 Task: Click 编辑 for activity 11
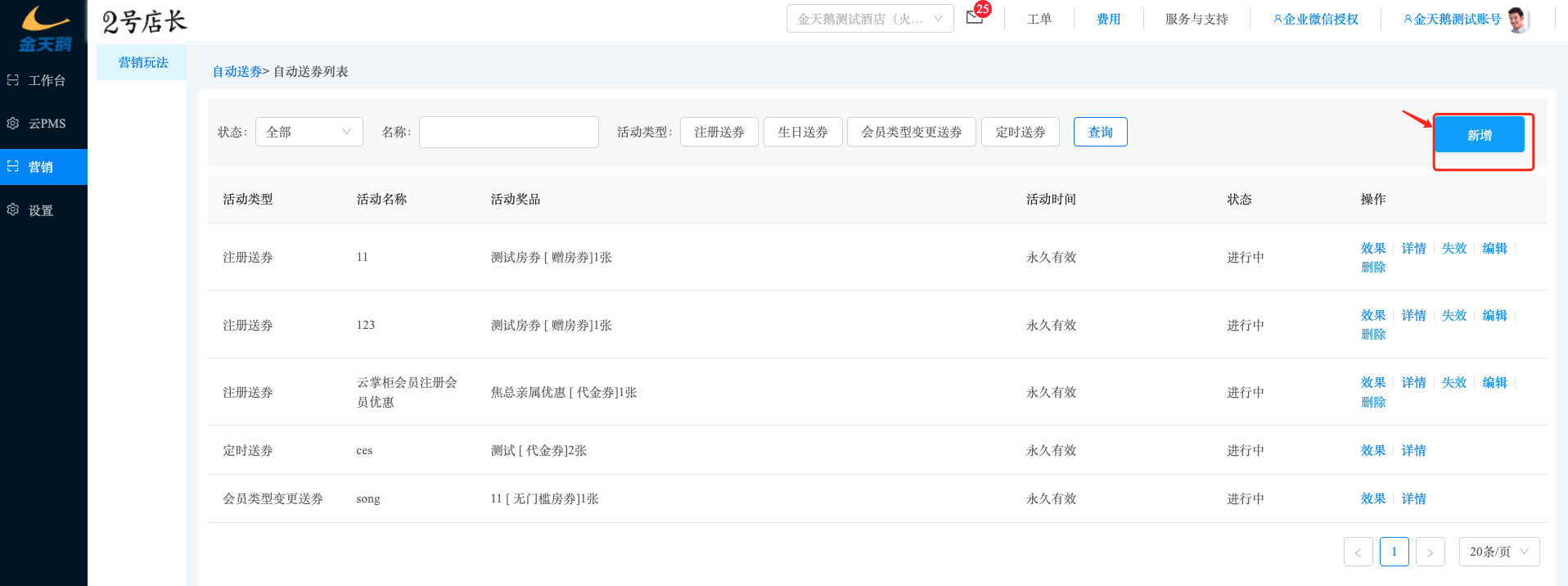[x=1494, y=248]
